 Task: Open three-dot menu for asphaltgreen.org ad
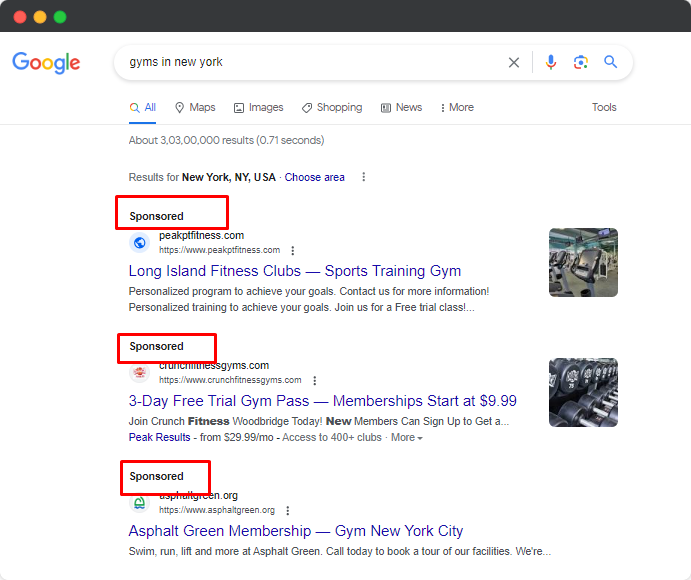tap(287, 510)
